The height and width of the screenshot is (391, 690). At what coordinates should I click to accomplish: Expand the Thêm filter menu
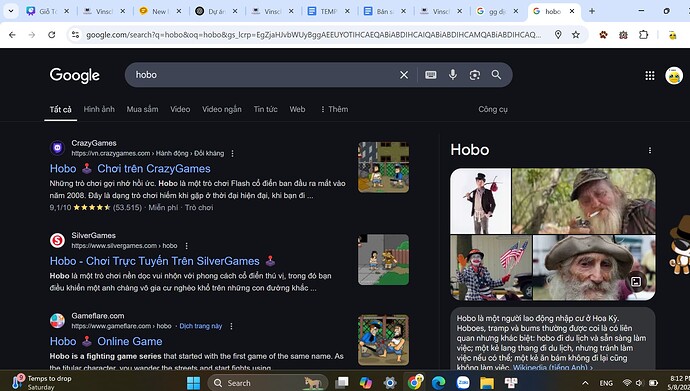coord(334,110)
